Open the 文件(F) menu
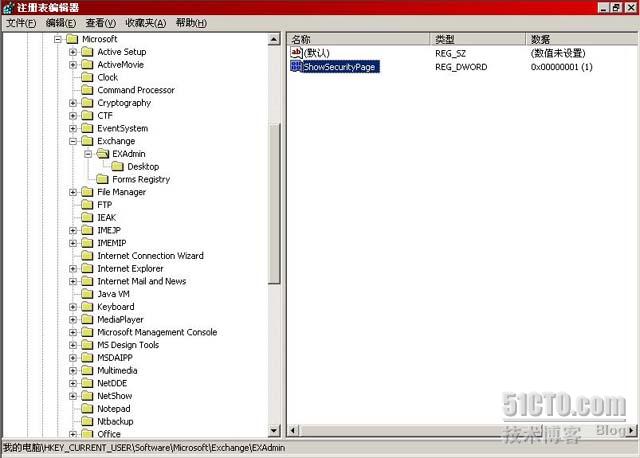 pyautogui.click(x=21, y=23)
